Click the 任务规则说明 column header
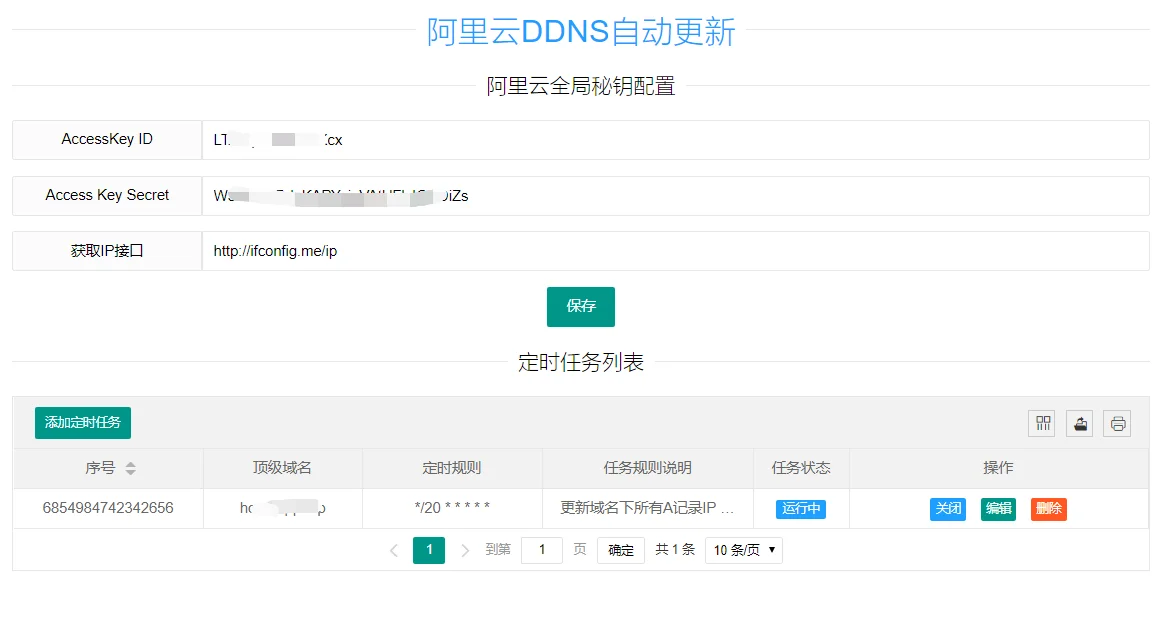The width and height of the screenshot is (1169, 623). (648, 468)
